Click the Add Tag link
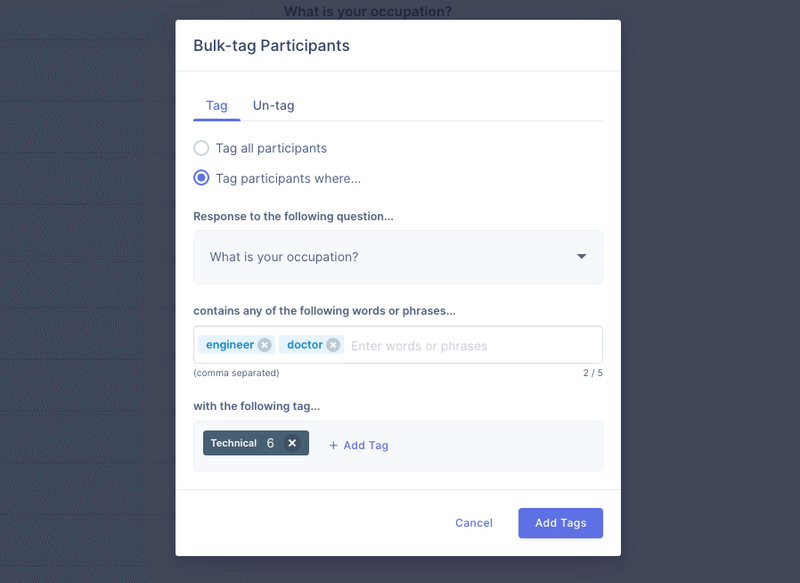800x583 pixels. pyautogui.click(x=359, y=446)
